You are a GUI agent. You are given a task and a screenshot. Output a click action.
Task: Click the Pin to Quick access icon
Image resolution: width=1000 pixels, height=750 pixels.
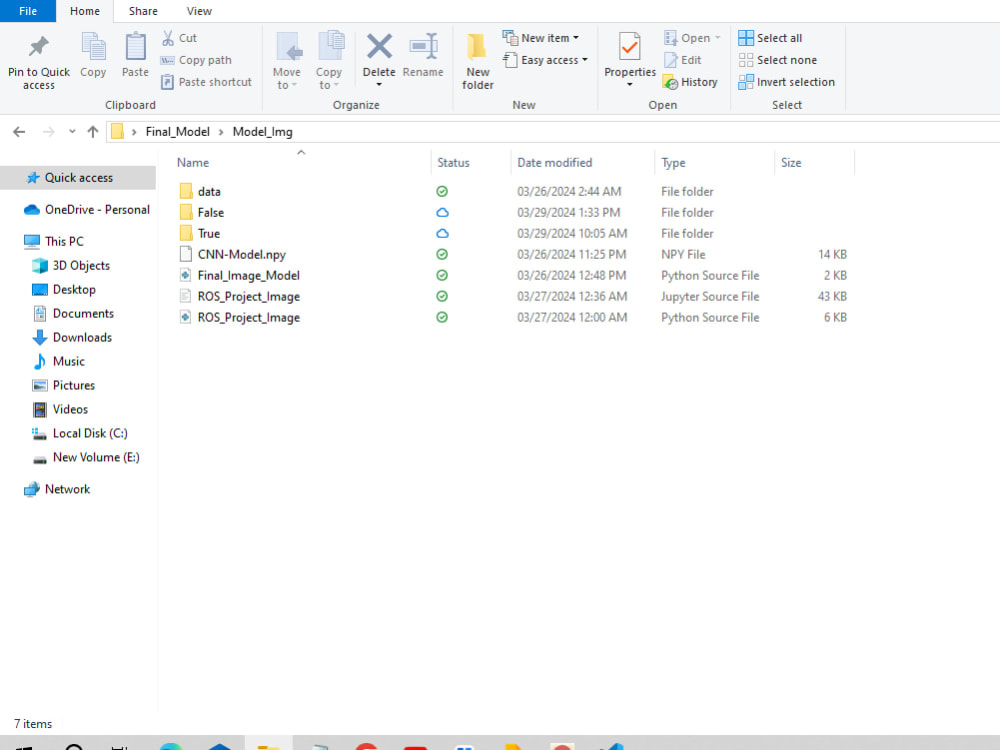point(39,46)
